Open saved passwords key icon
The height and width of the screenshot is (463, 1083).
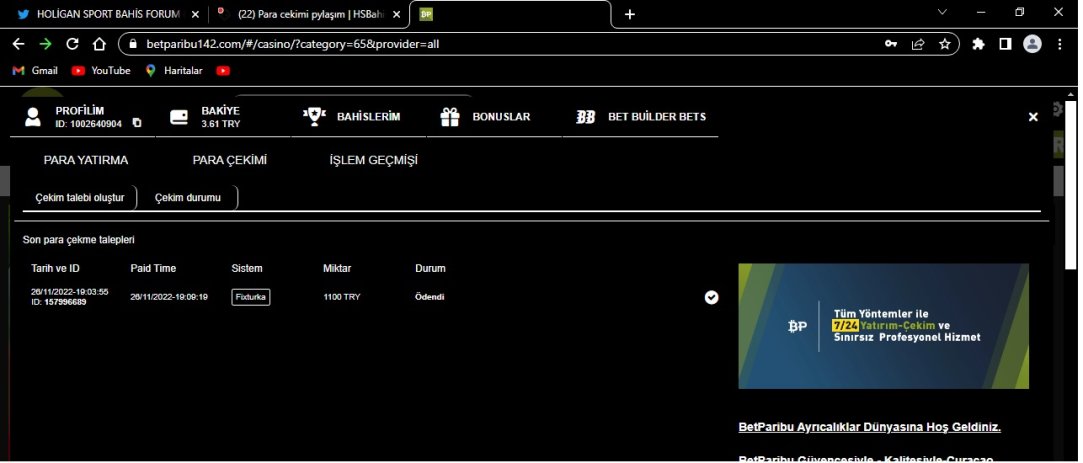coord(891,44)
